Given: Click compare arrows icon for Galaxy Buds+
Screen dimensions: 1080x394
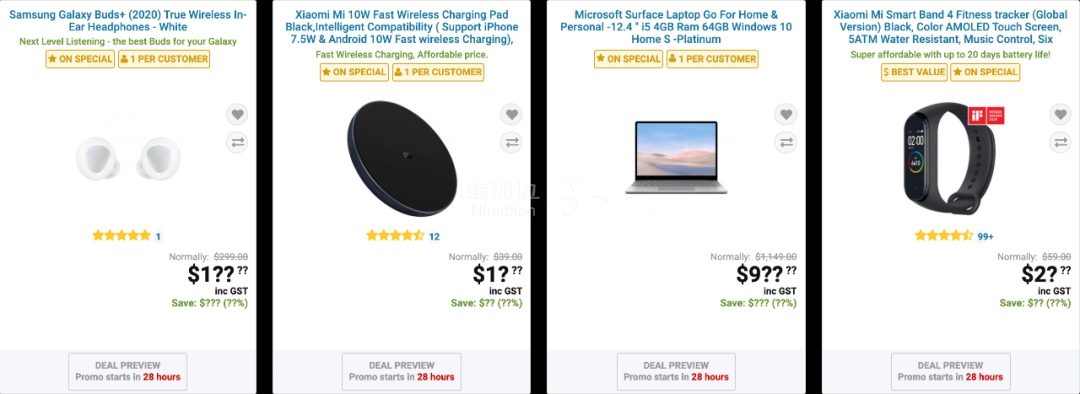Looking at the screenshot, I should click(236, 143).
